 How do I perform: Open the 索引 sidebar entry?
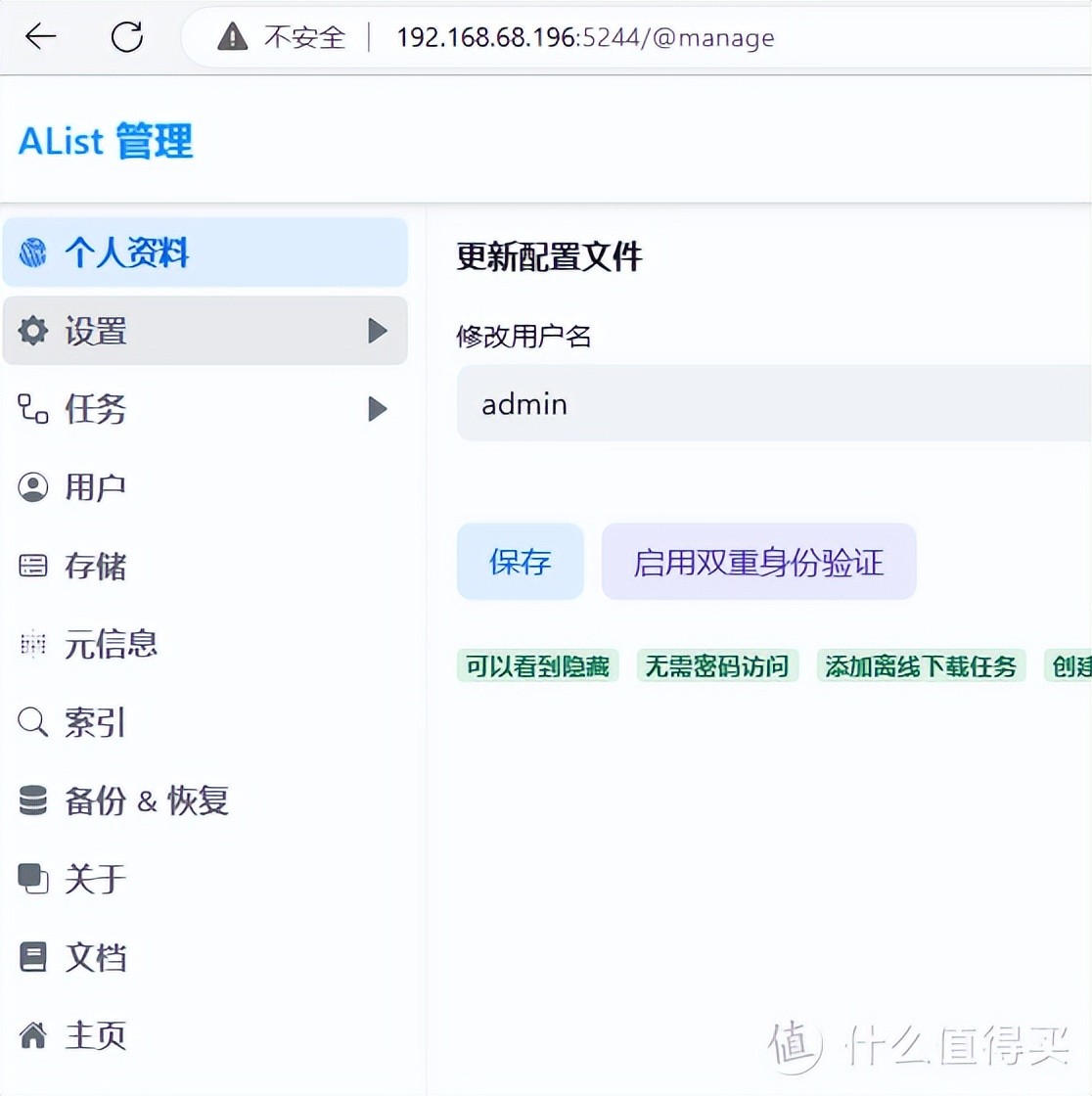click(205, 722)
